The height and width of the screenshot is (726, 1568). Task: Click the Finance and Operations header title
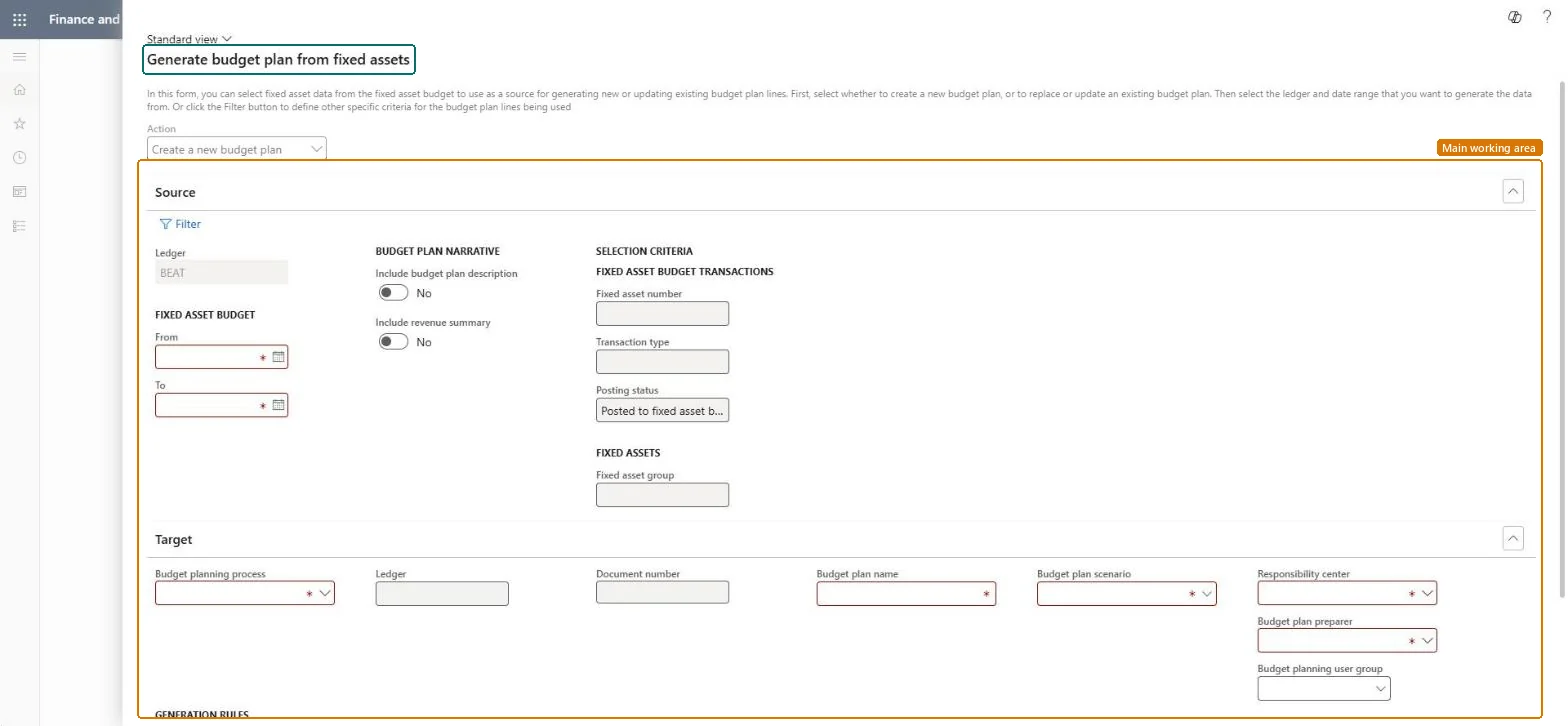tap(84, 19)
